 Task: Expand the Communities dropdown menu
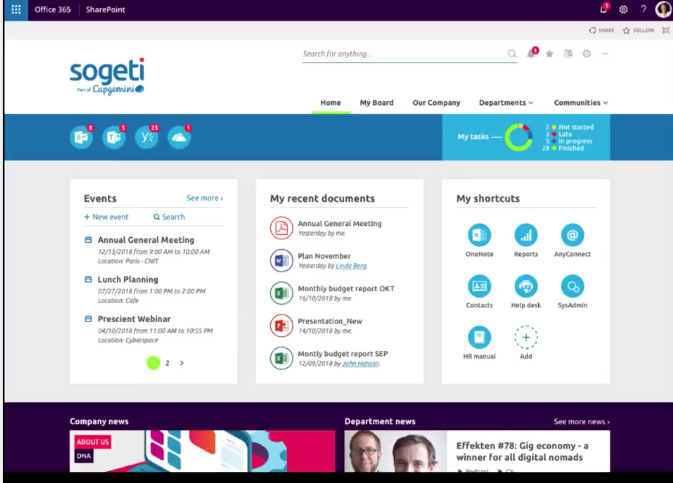pyautogui.click(x=581, y=103)
